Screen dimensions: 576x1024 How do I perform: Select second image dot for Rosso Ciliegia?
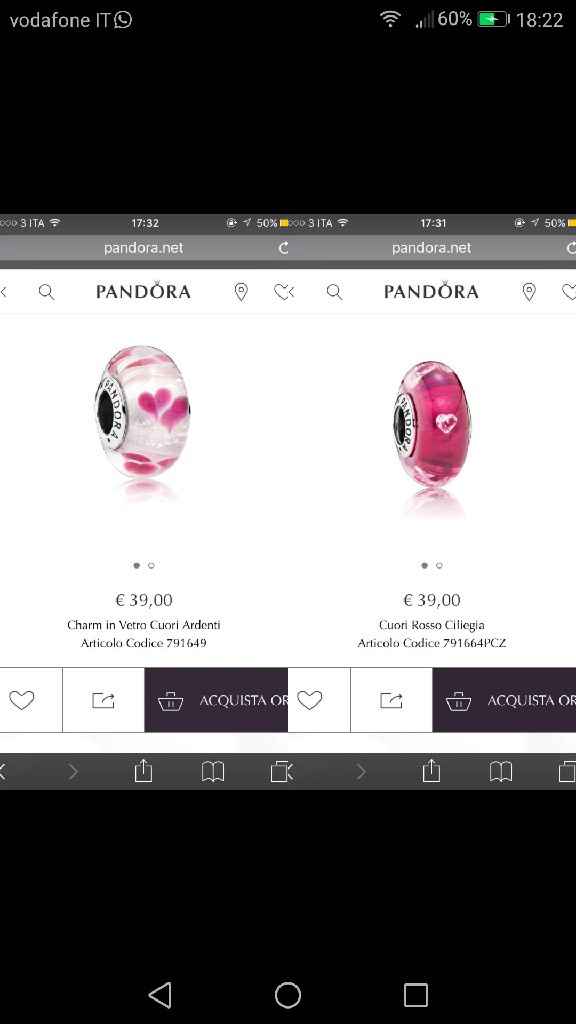pos(440,566)
